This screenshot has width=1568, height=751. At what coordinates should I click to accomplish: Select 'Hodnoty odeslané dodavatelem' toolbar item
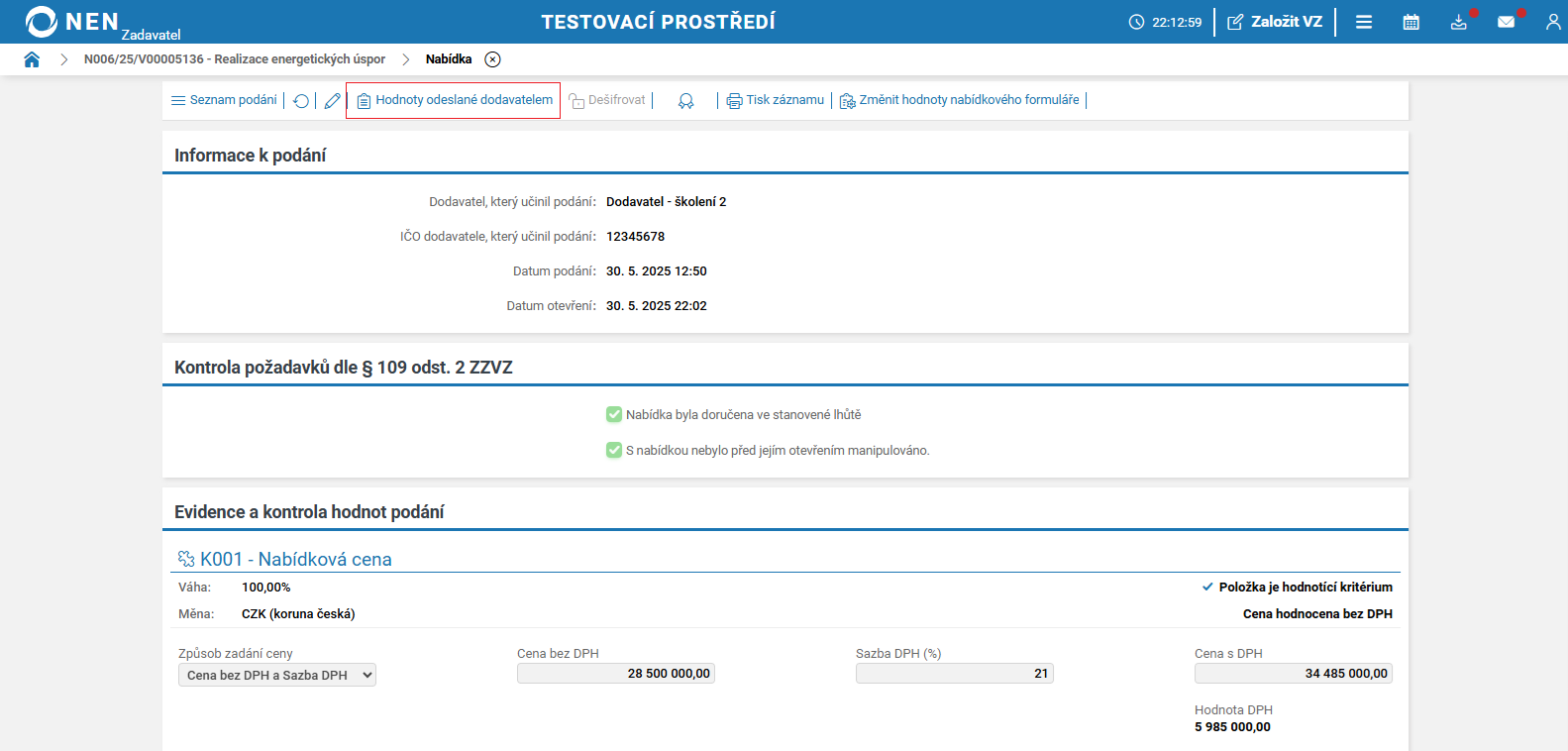click(x=454, y=100)
